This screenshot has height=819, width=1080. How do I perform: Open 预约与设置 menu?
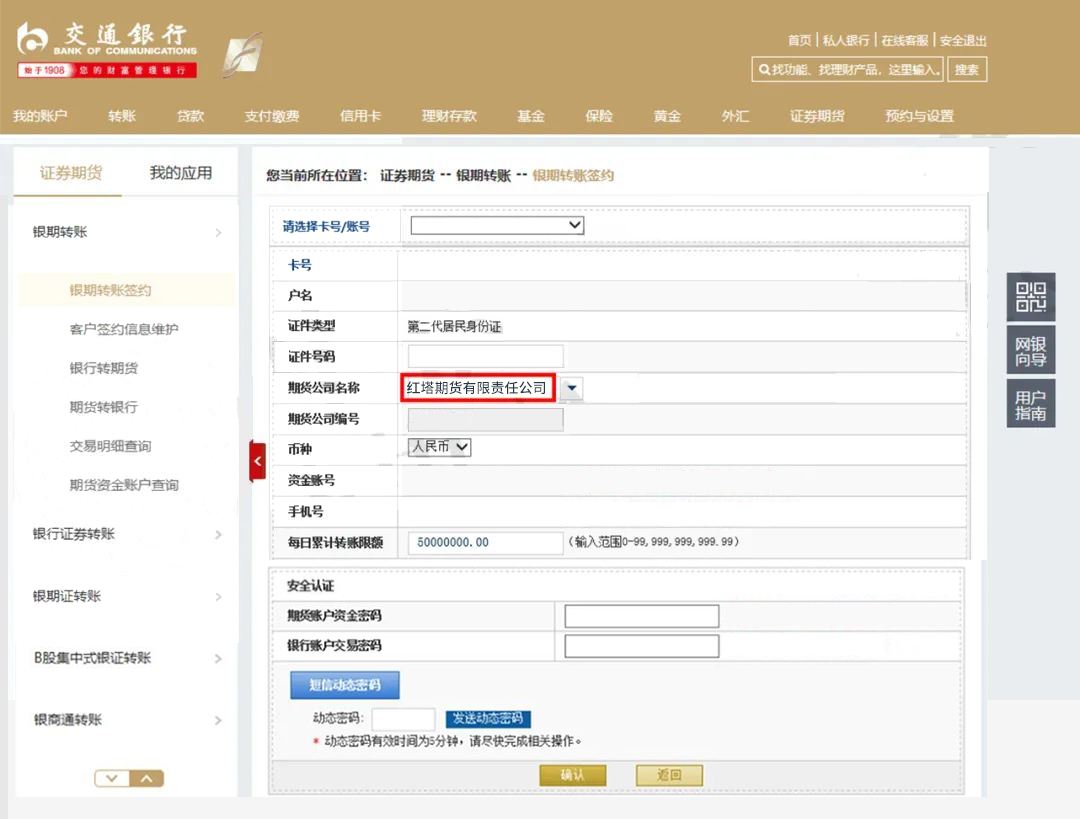tap(920, 116)
